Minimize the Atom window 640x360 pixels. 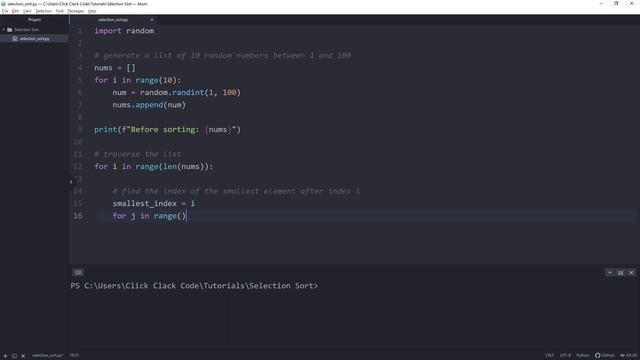[601, 4]
